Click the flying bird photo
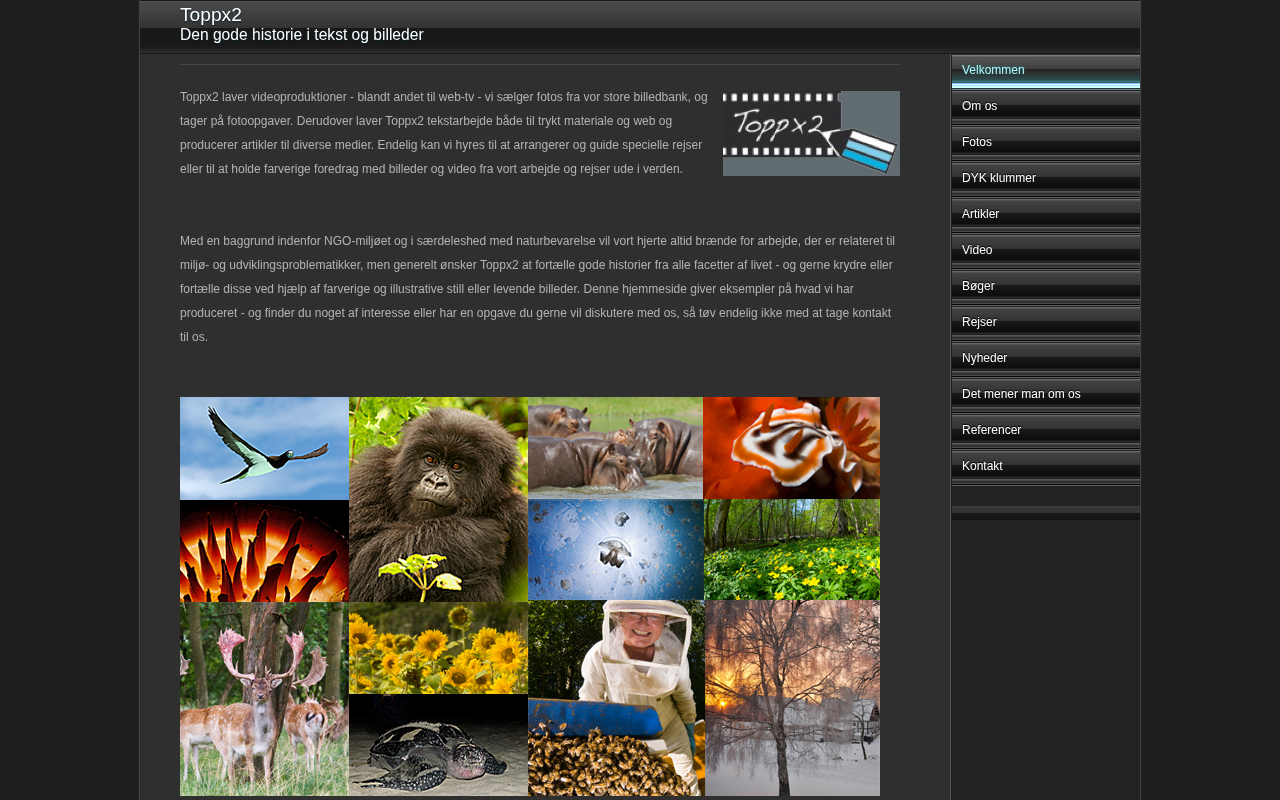 (264, 448)
